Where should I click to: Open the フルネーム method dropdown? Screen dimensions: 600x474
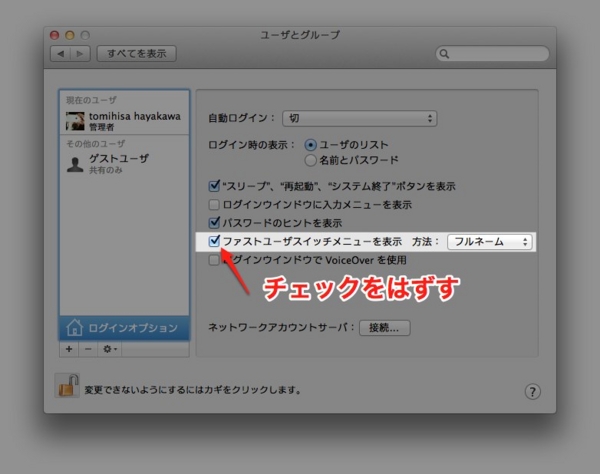pos(490,242)
